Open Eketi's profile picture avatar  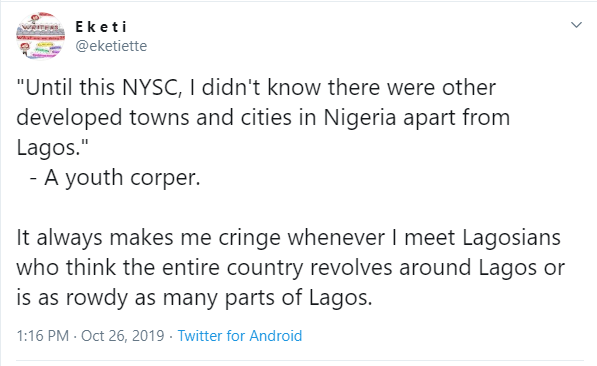click(x=41, y=36)
